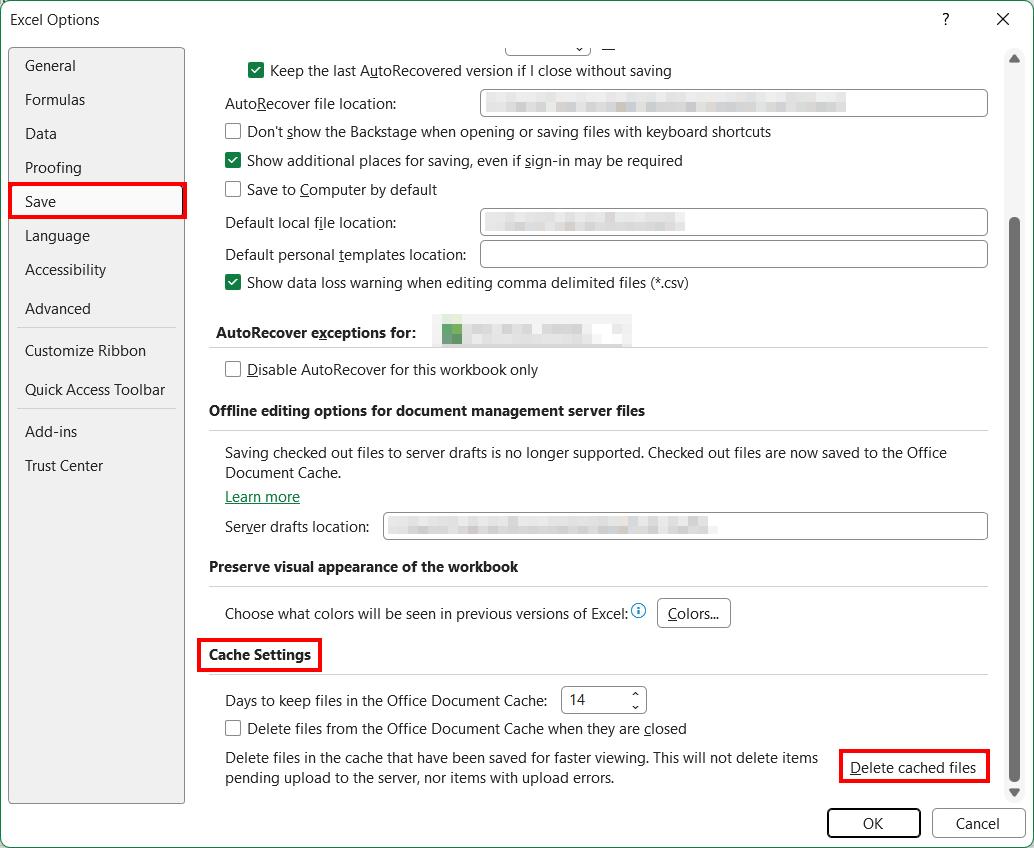Click the Days to keep files value box
The height and width of the screenshot is (848, 1034).
[x=593, y=700]
